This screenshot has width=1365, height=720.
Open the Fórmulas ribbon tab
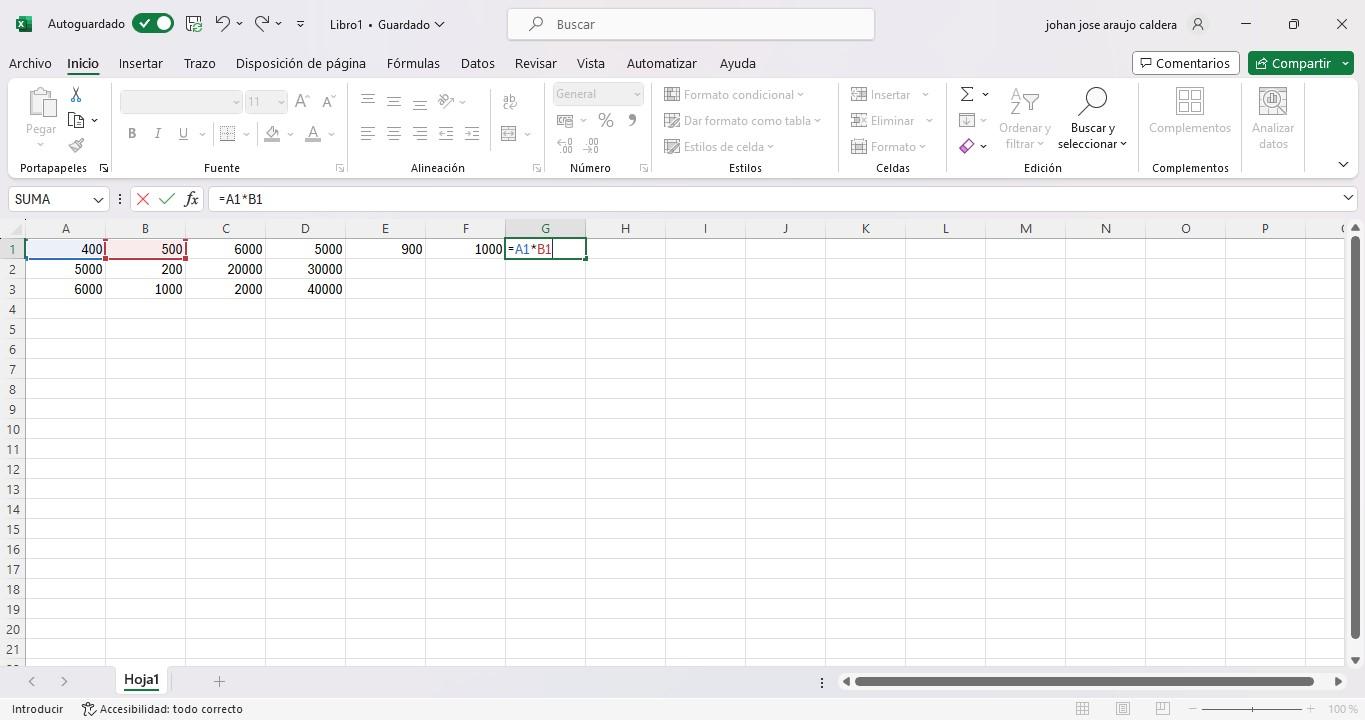(413, 63)
